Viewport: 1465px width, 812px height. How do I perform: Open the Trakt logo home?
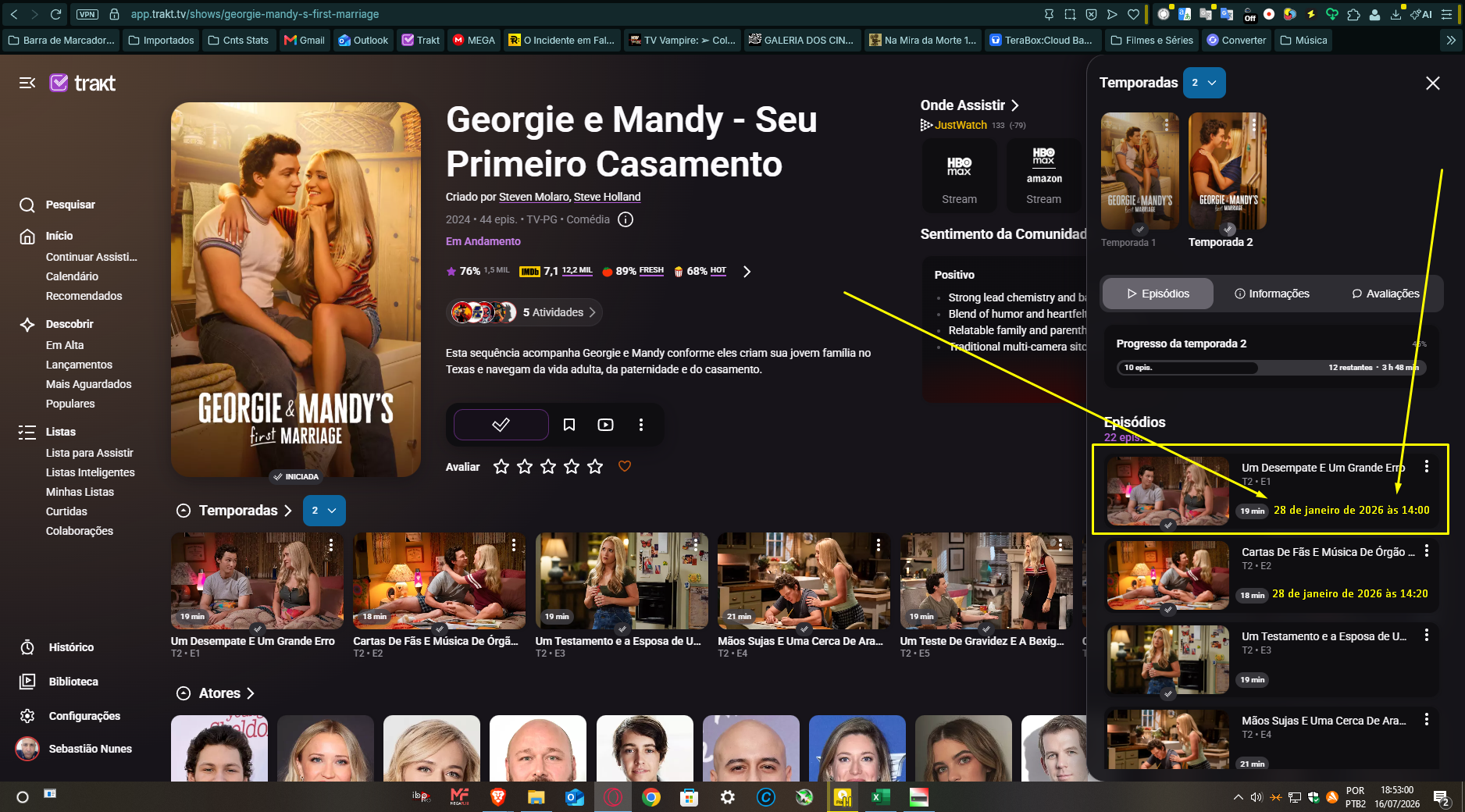pyautogui.click(x=83, y=83)
